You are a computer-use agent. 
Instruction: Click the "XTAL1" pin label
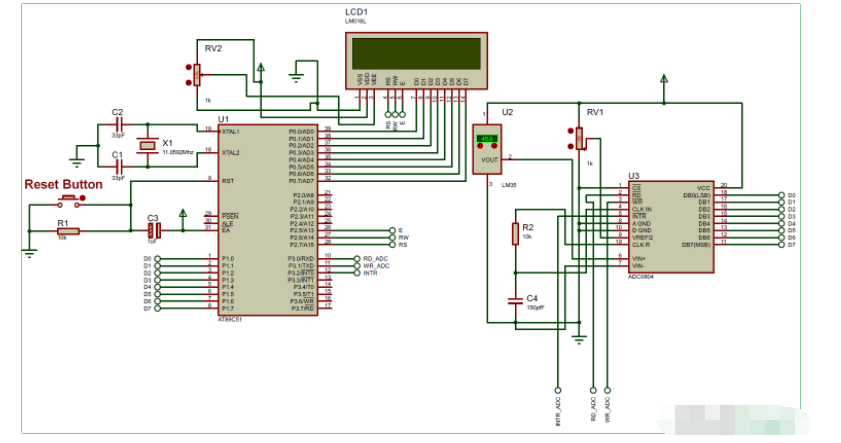point(231,131)
